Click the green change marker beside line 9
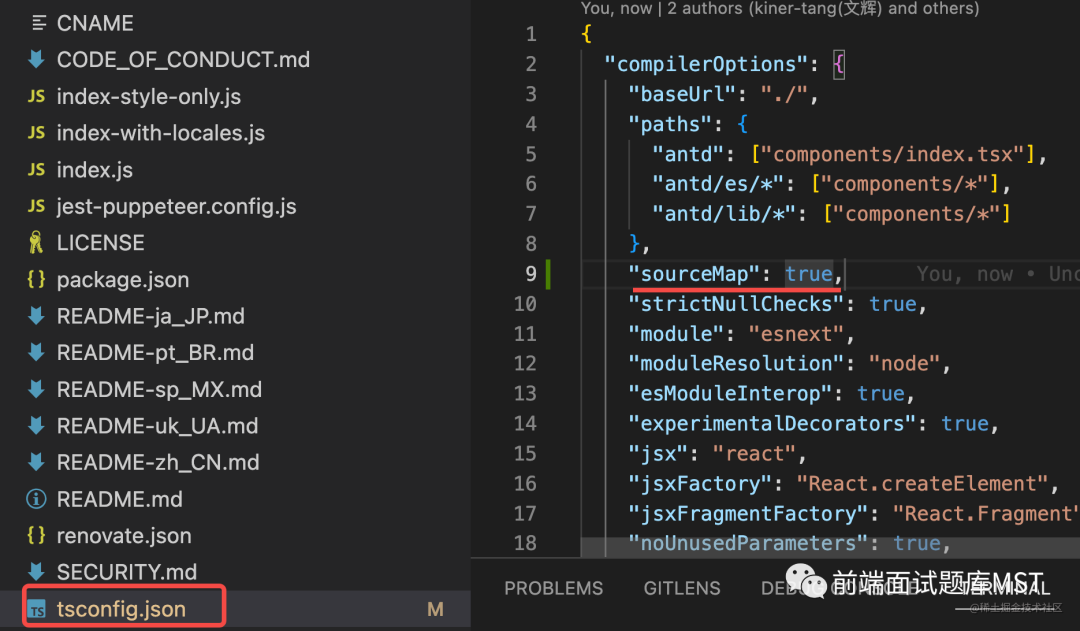The width and height of the screenshot is (1080, 631). (x=548, y=273)
